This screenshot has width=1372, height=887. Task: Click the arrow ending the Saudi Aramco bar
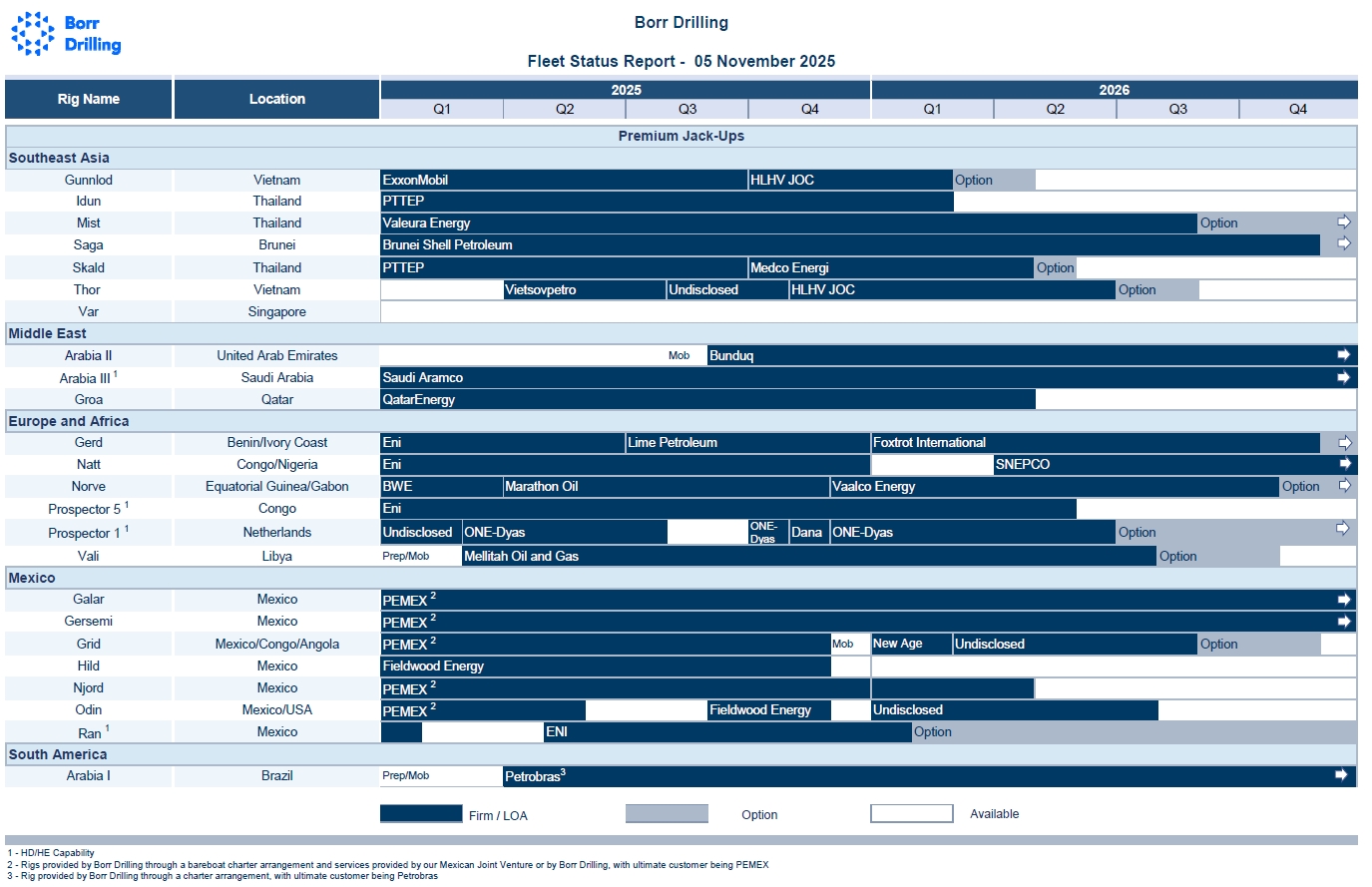point(1343,377)
